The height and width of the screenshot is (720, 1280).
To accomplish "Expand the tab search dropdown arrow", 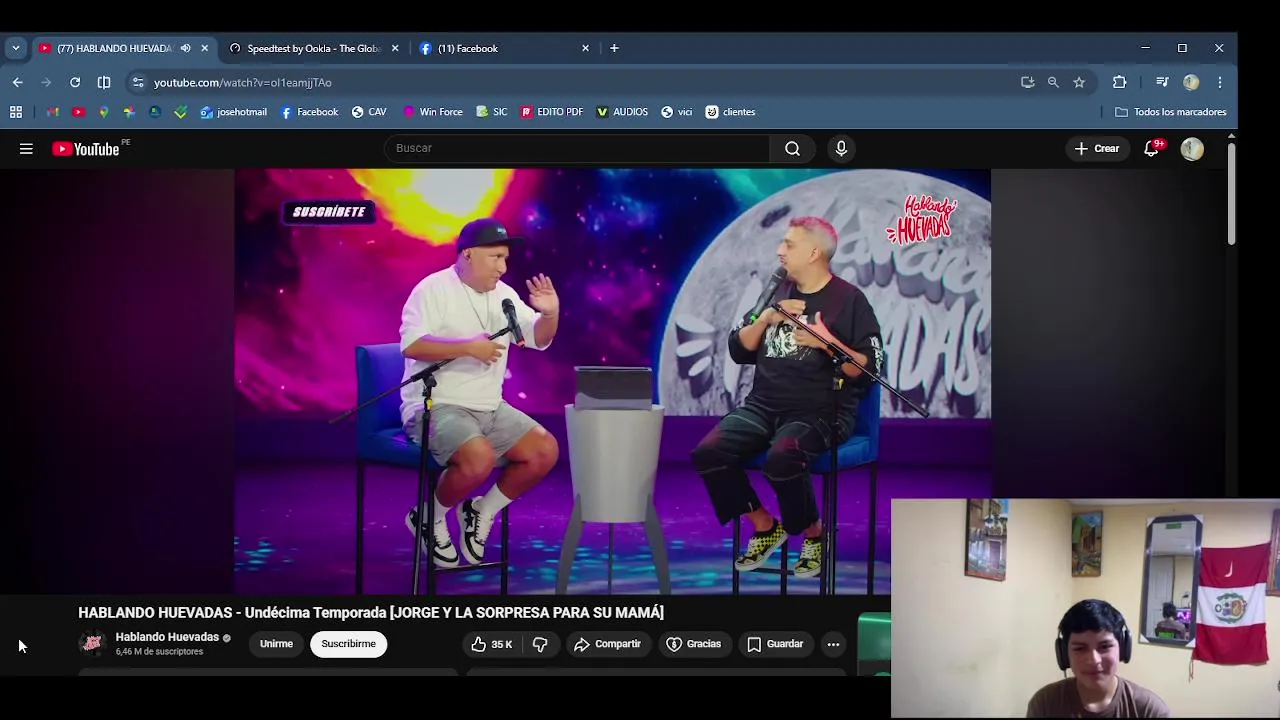I will (x=15, y=48).
